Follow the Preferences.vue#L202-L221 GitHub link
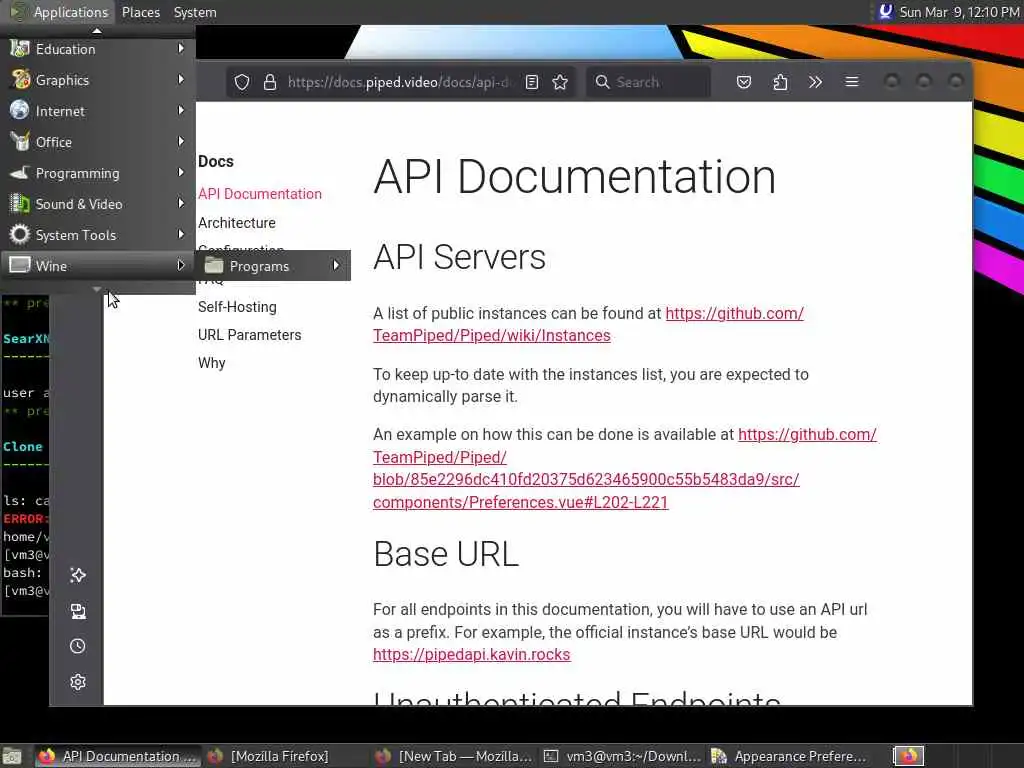Image resolution: width=1024 pixels, height=768 pixels. click(x=520, y=502)
